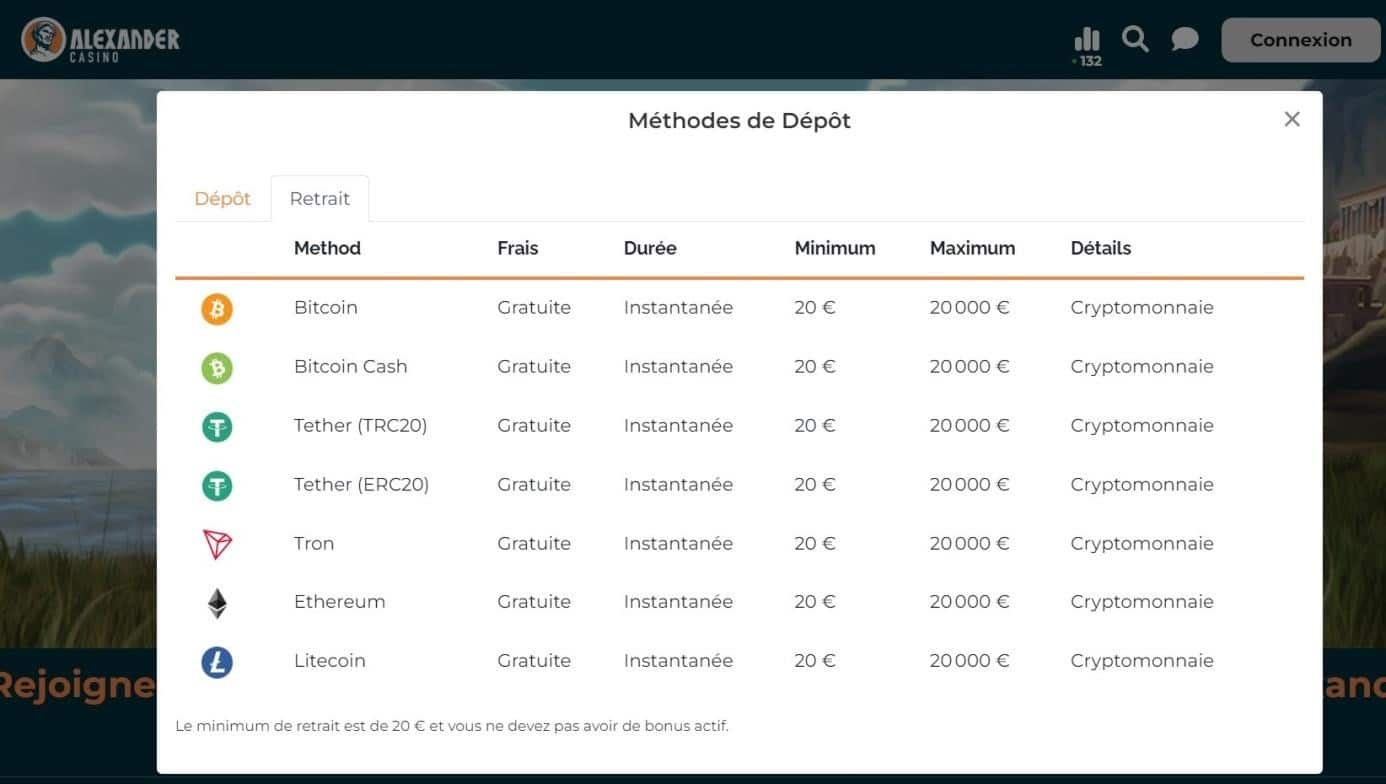Click the Tether (TRC20) row icon
Viewport: 1386px width, 784px height.
217,427
